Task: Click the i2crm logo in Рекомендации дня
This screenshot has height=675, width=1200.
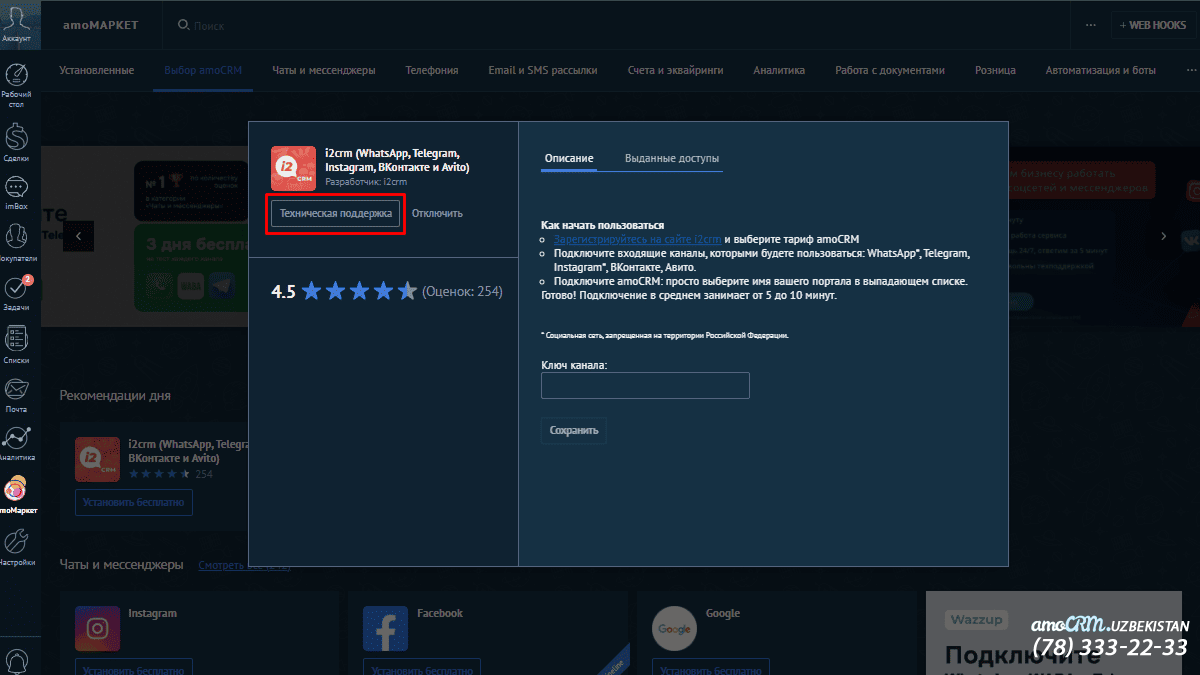Action: click(98, 459)
